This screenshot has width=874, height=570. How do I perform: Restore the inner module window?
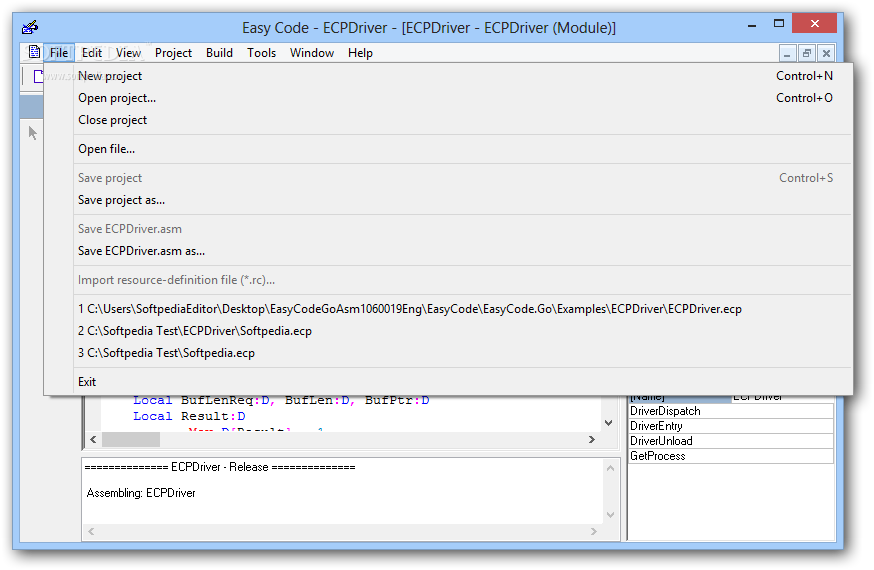point(807,53)
